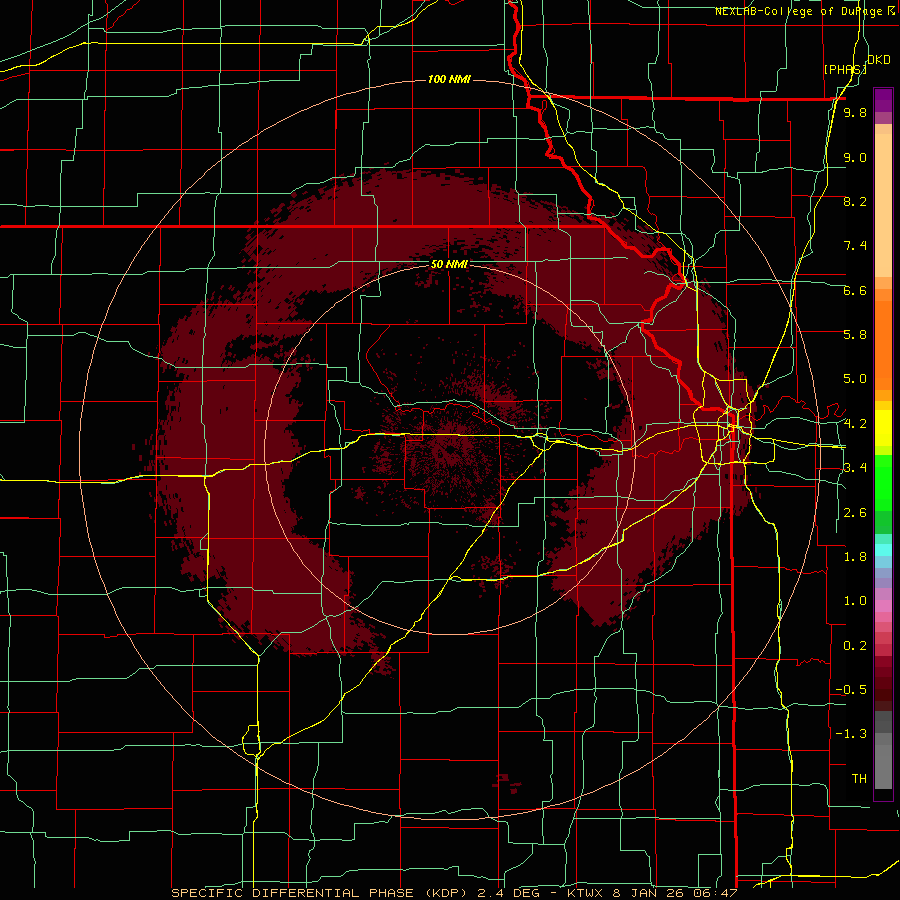Click the 0.2 scale value
900x900 pixels.
(x=855, y=646)
